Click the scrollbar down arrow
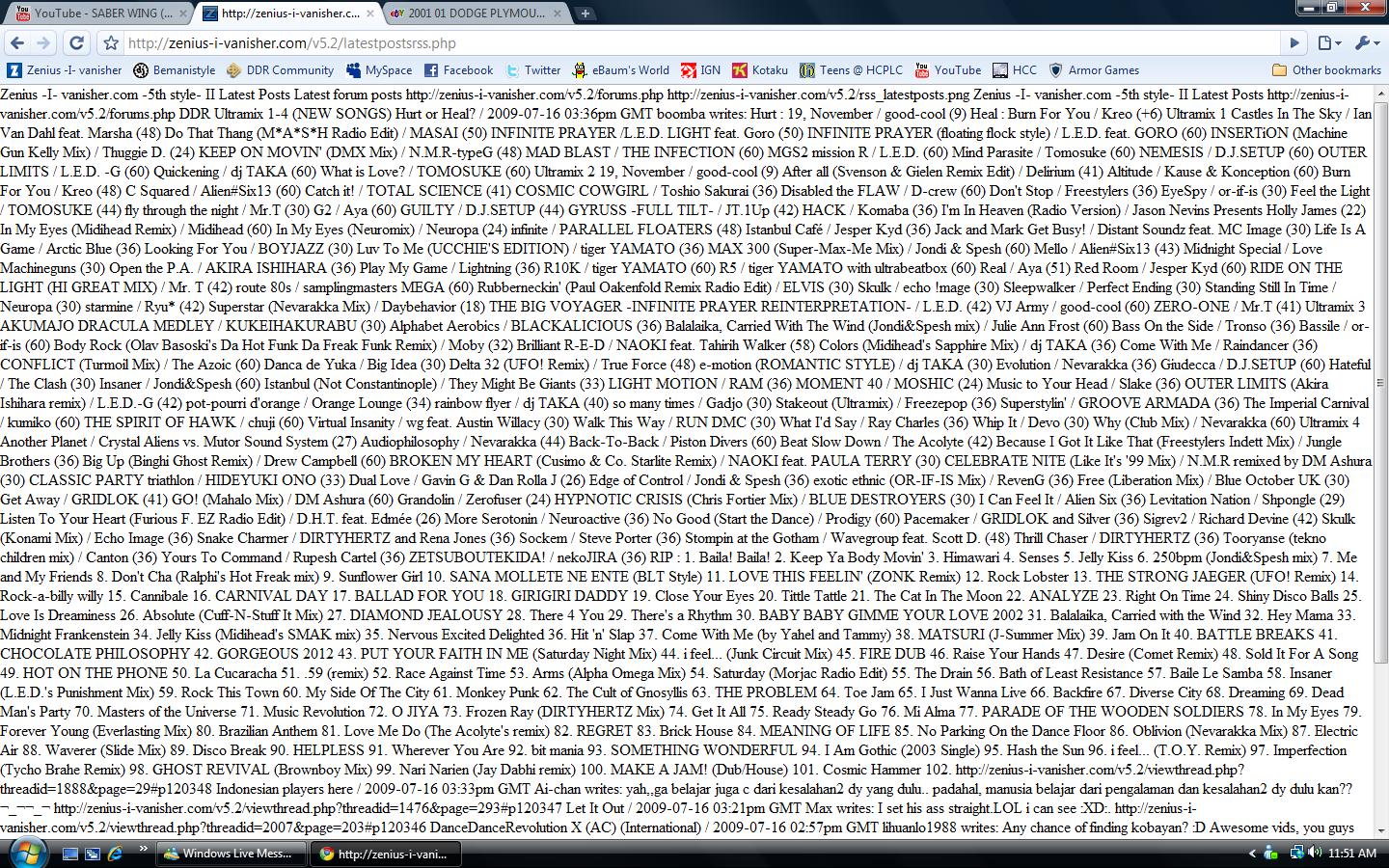 click(1380, 829)
